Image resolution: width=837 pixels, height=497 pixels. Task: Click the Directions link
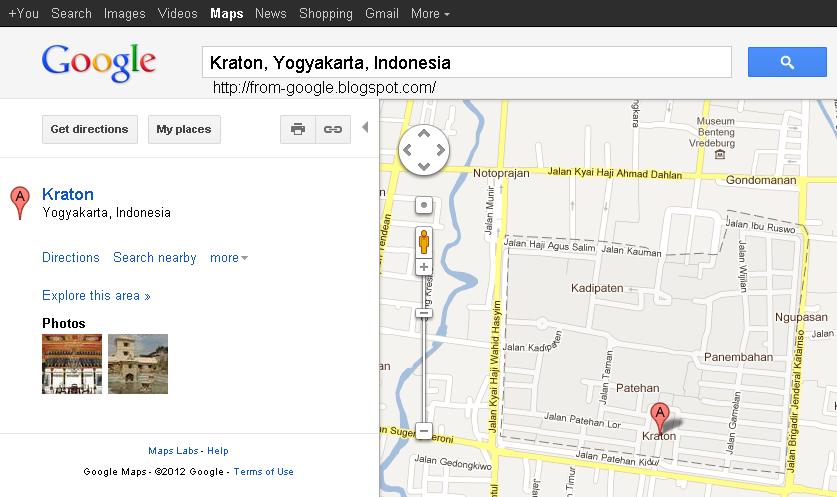[x=71, y=258]
